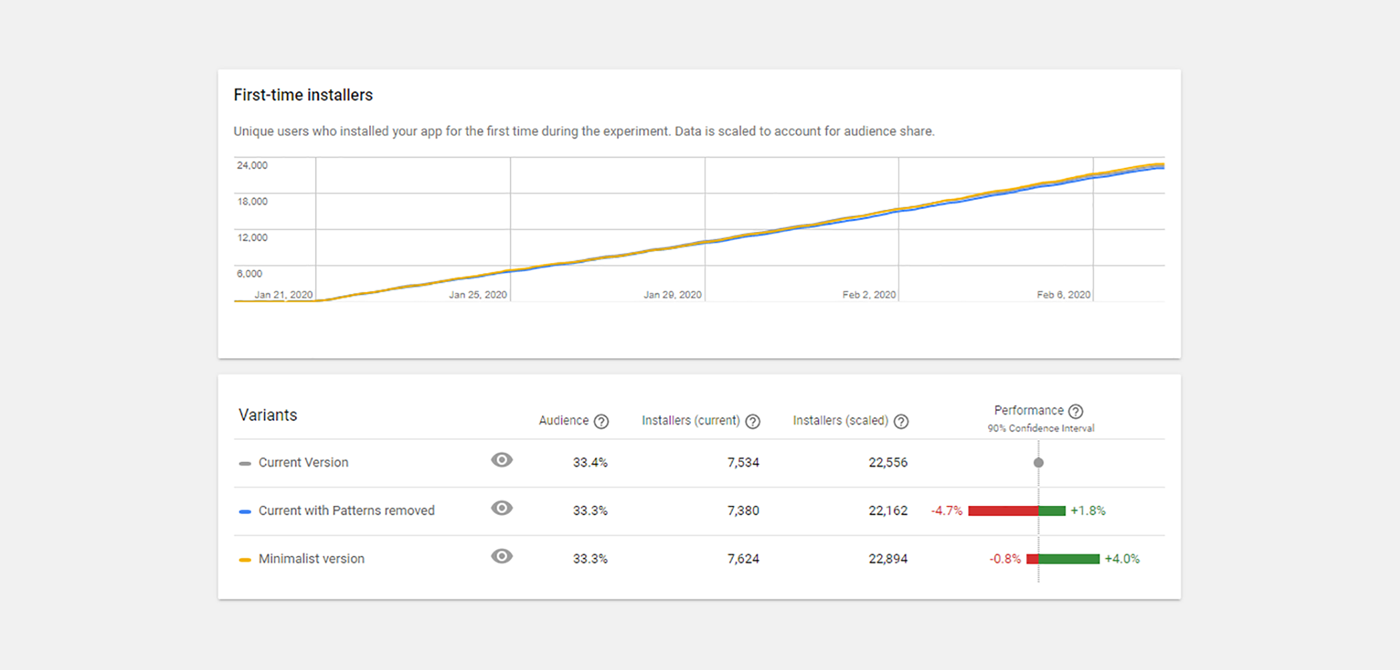Click the 18,000 y-axis label
The width and height of the screenshot is (1400, 670).
tap(252, 201)
